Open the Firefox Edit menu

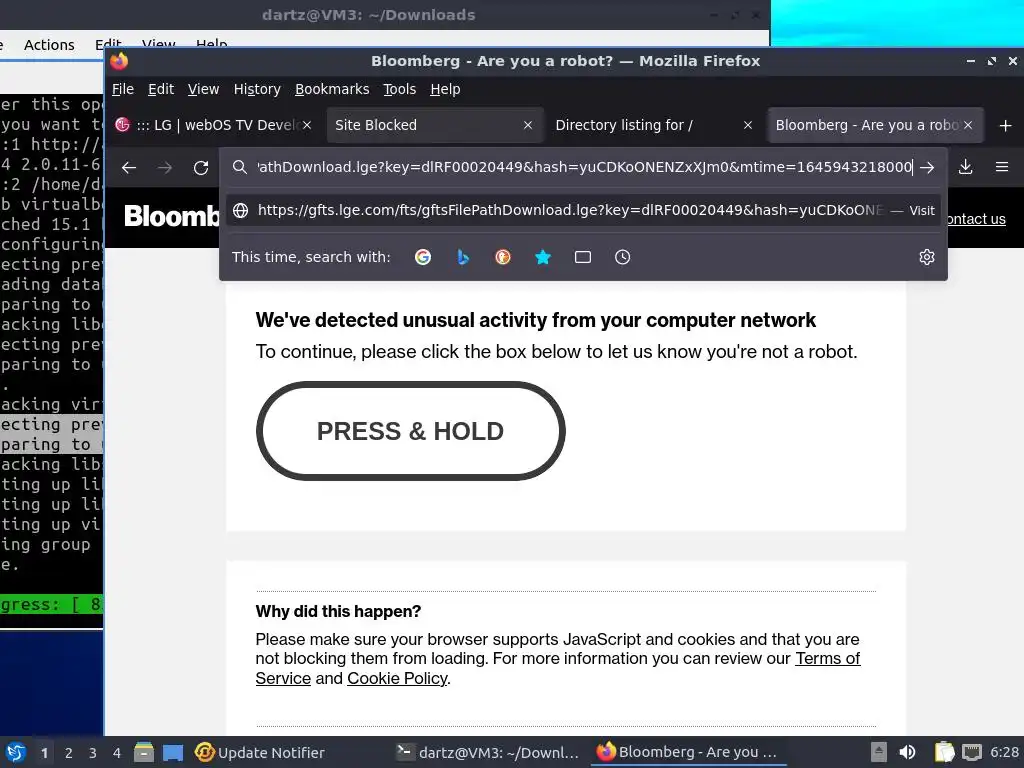point(161,89)
